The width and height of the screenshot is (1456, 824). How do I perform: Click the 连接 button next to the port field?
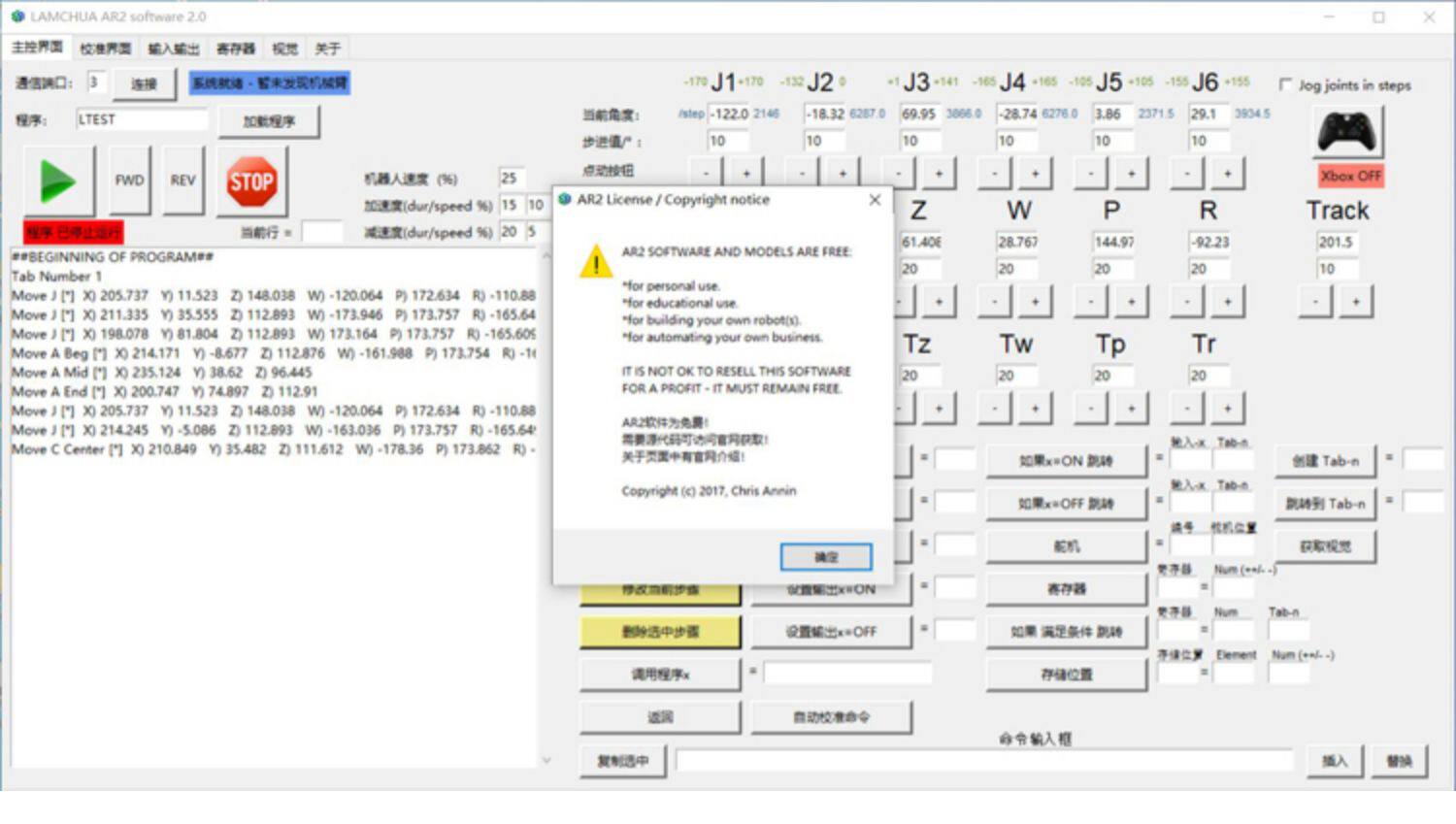click(x=144, y=84)
